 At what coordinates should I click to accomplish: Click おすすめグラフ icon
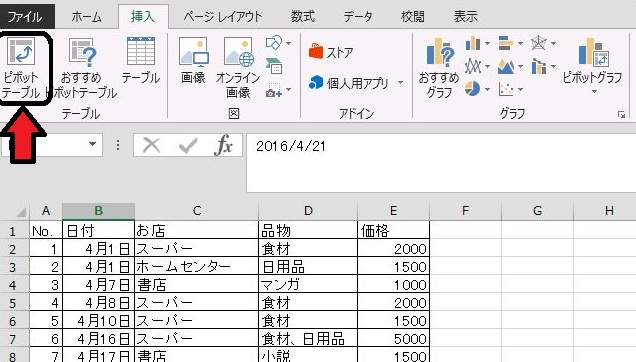tap(439, 67)
